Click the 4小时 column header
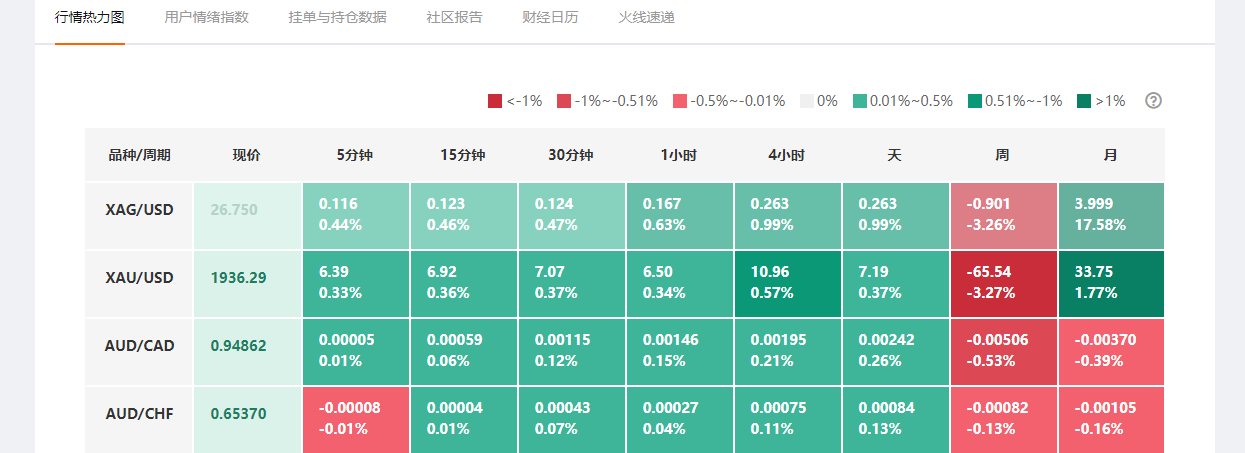The width and height of the screenshot is (1245, 453). [x=787, y=155]
